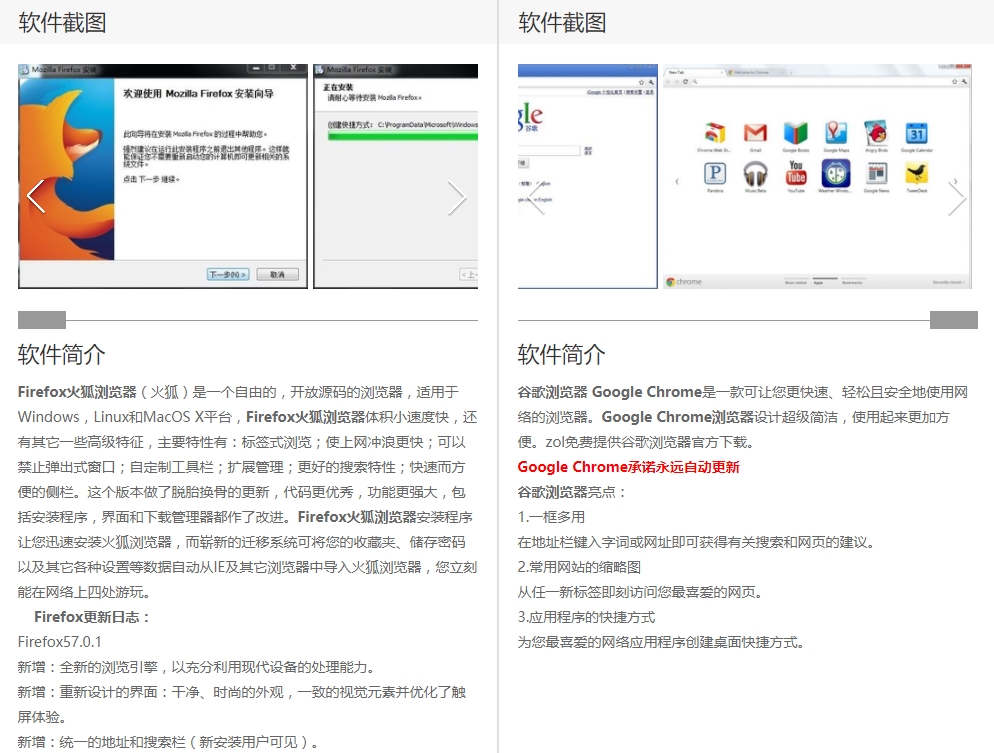
Task: Click TweetDeck bird icon in Chrome screenshot
Action: (x=917, y=173)
